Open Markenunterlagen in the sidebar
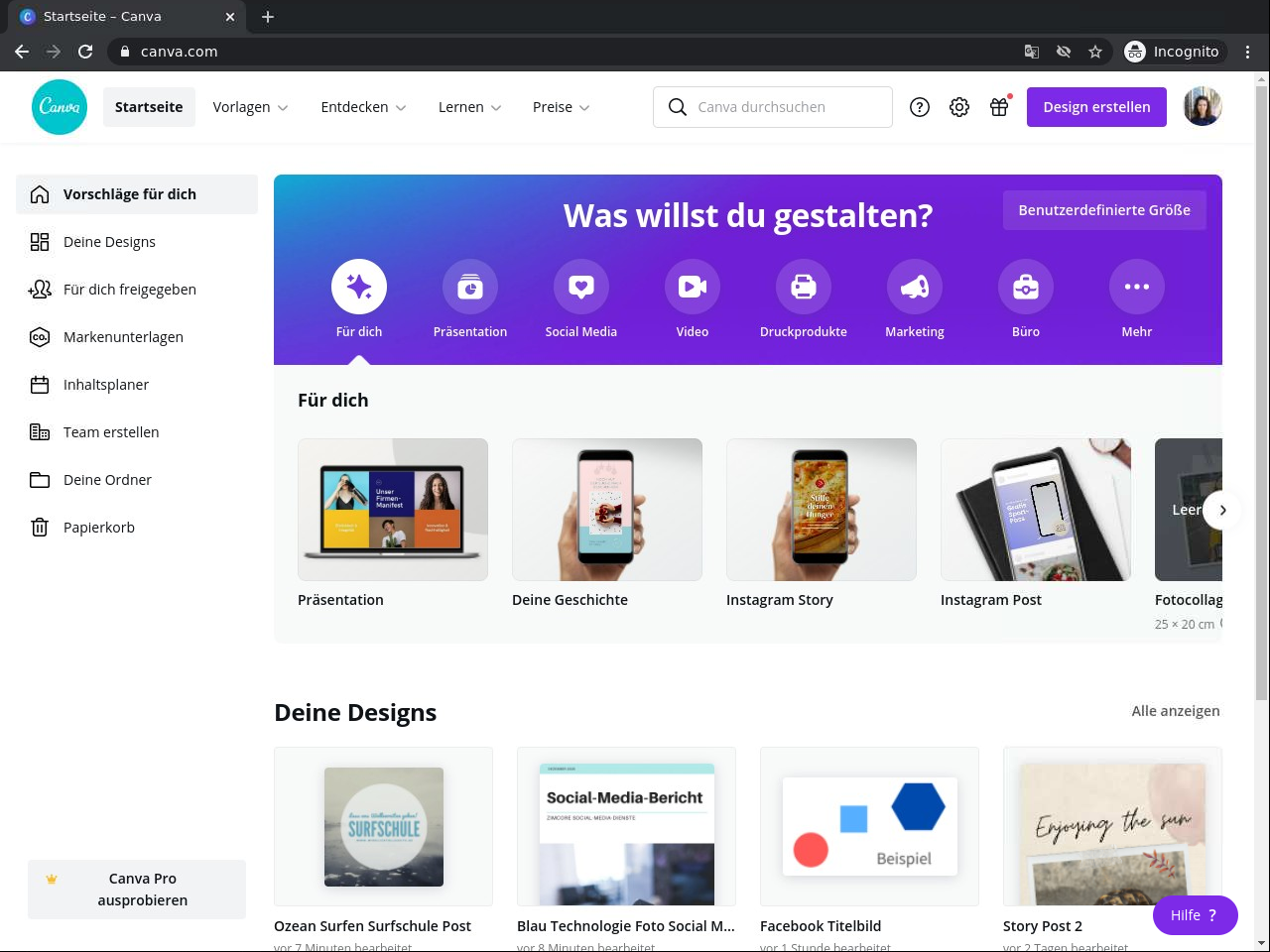The width and height of the screenshot is (1270, 952). click(x=137, y=337)
